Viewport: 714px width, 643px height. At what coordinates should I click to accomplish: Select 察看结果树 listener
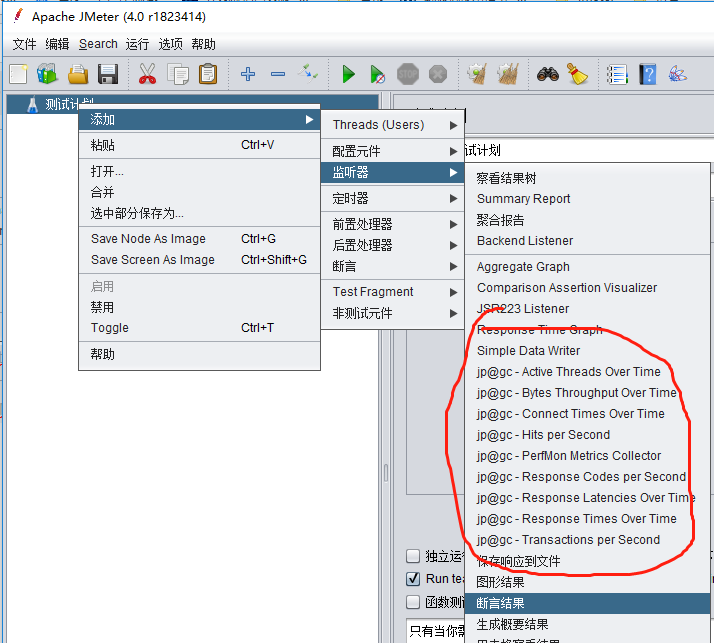587,178
